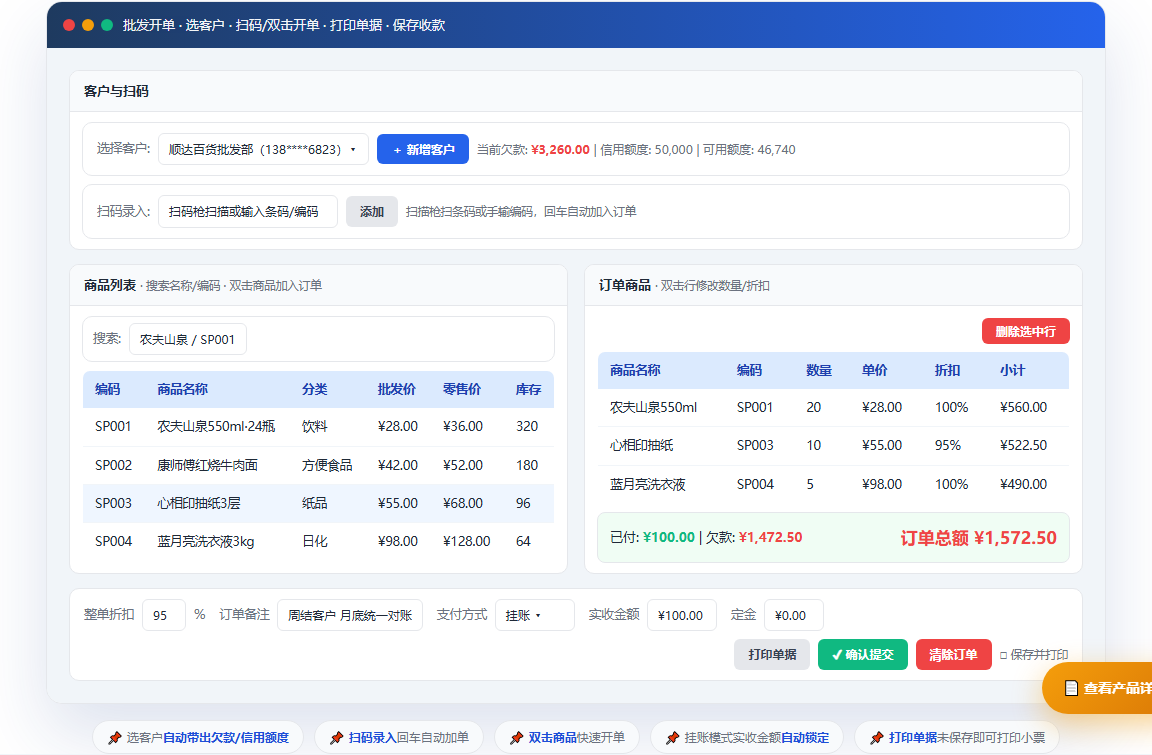Click the 打印单据未保存即可打印小票 tip chip

pyautogui.click(x=957, y=737)
